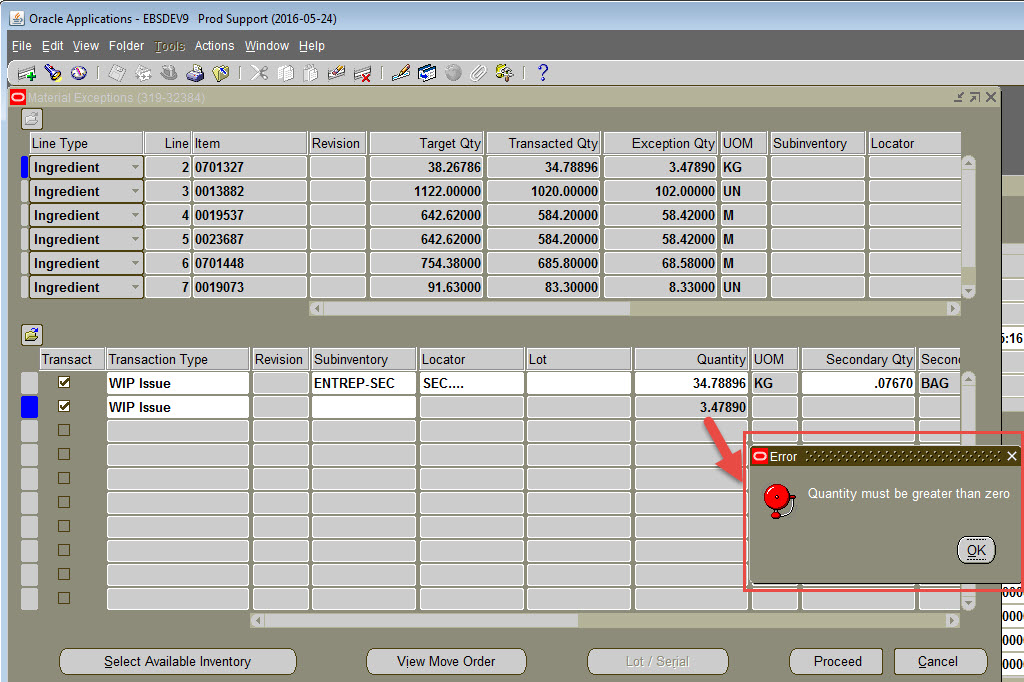Image resolution: width=1024 pixels, height=682 pixels.
Task: Open the Folder menu
Action: (x=126, y=45)
